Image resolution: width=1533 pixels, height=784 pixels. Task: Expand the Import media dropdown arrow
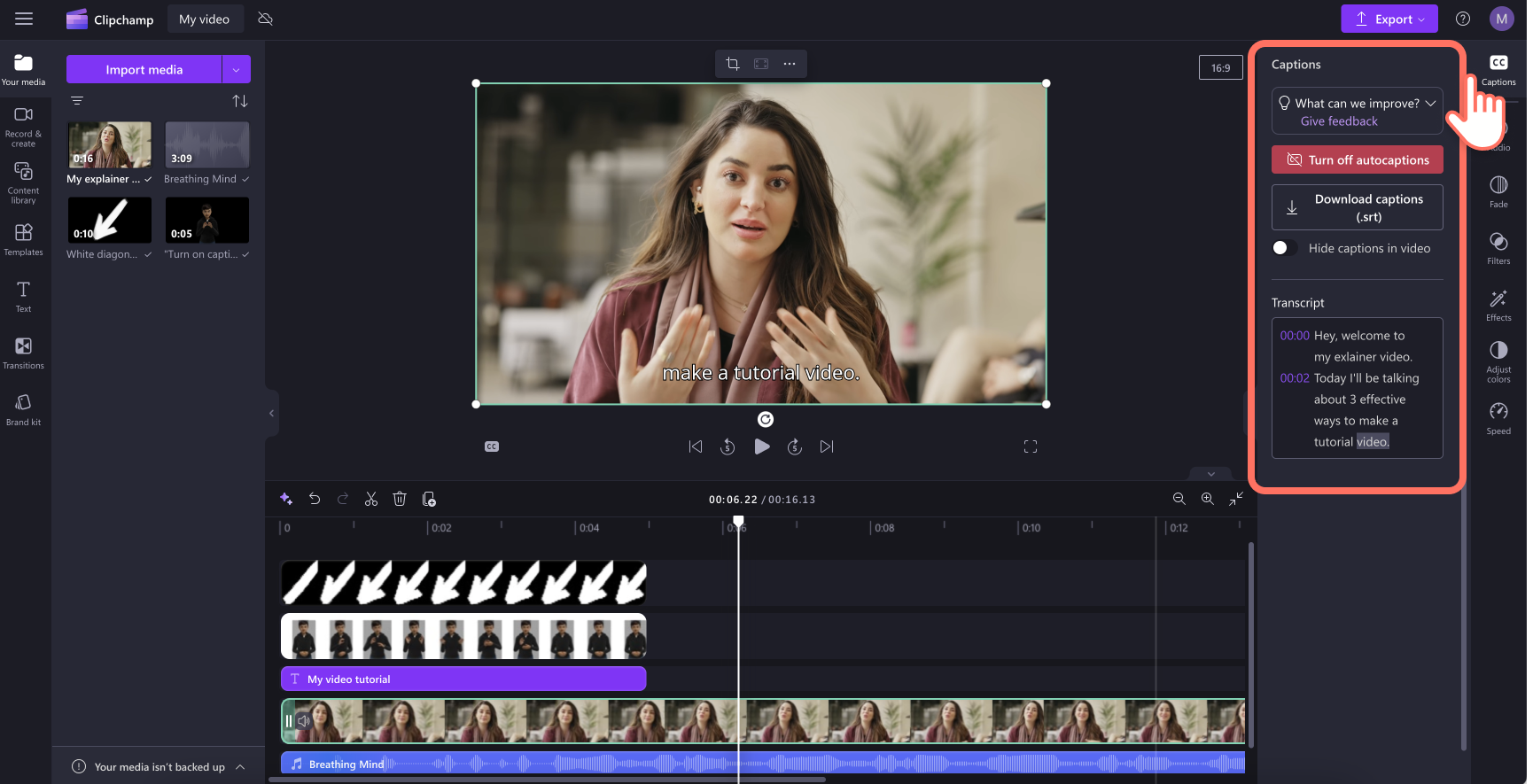(x=237, y=69)
